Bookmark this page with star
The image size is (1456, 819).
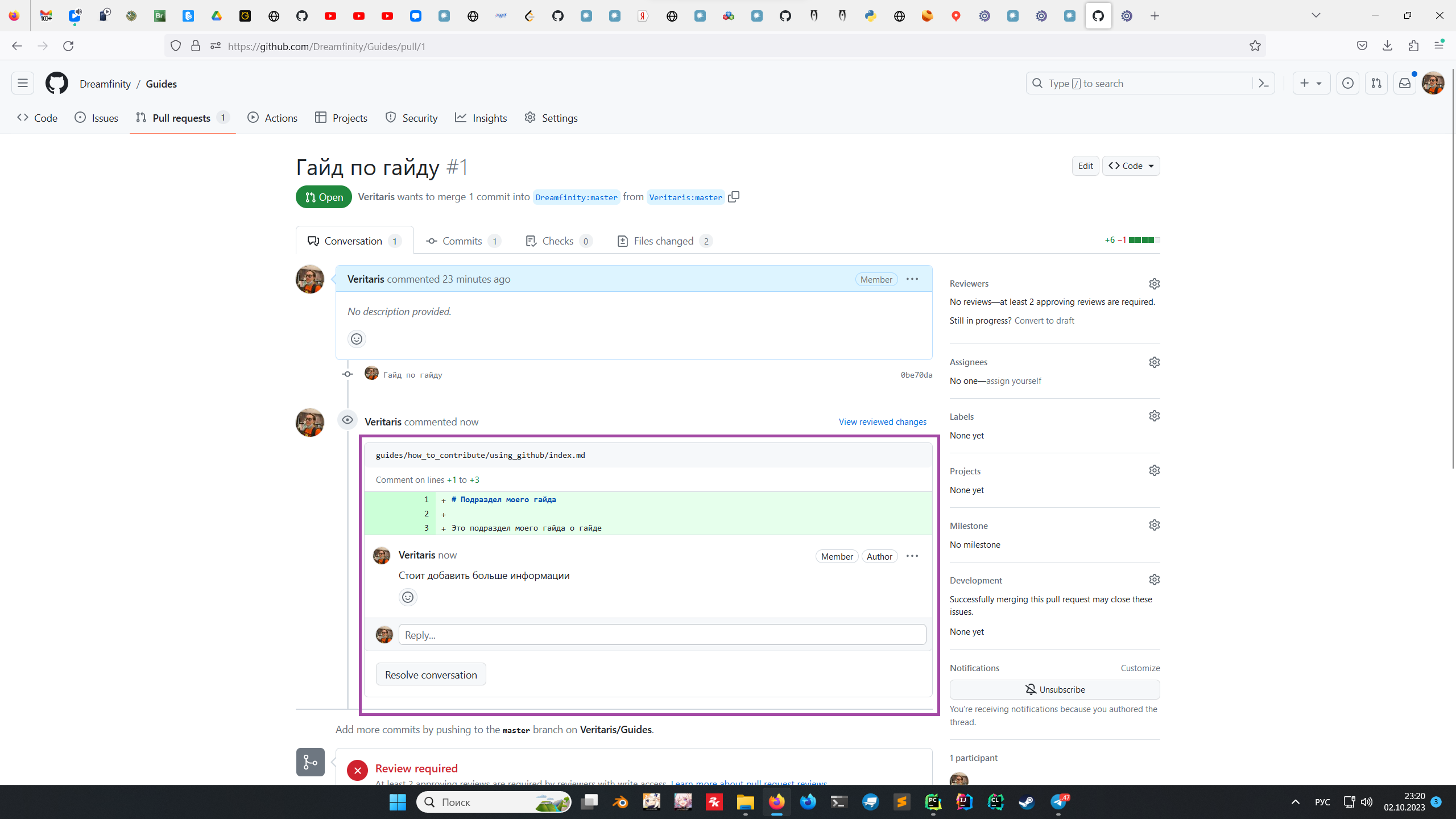click(x=1255, y=46)
